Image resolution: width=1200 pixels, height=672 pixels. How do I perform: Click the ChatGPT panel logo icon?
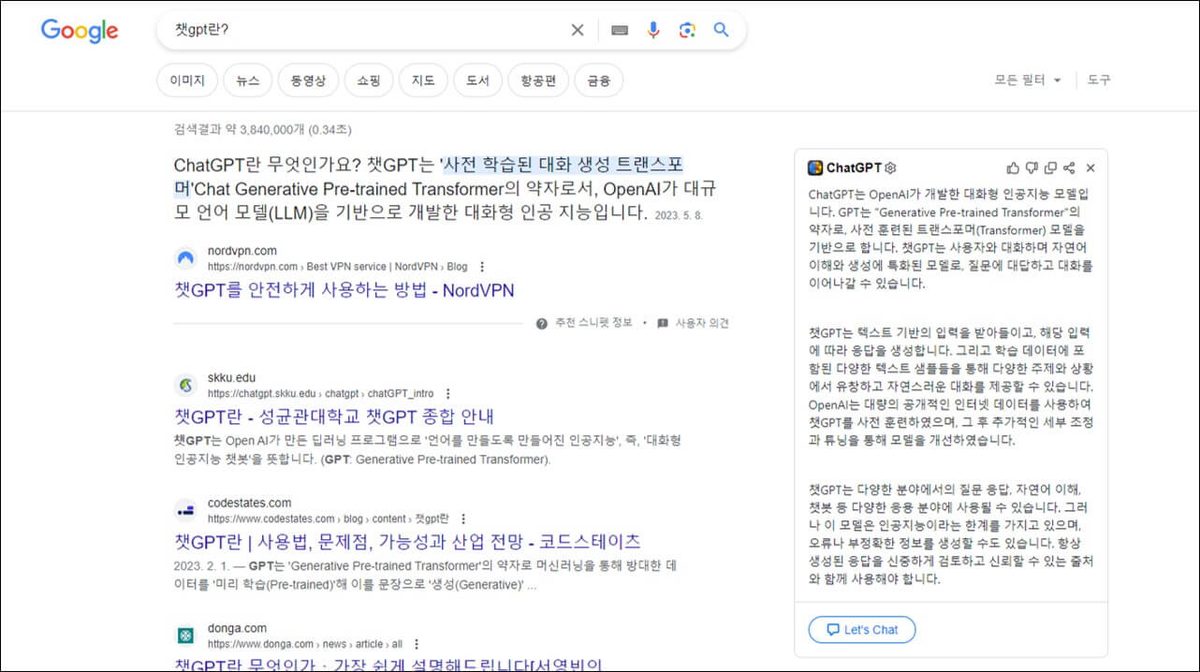point(815,168)
